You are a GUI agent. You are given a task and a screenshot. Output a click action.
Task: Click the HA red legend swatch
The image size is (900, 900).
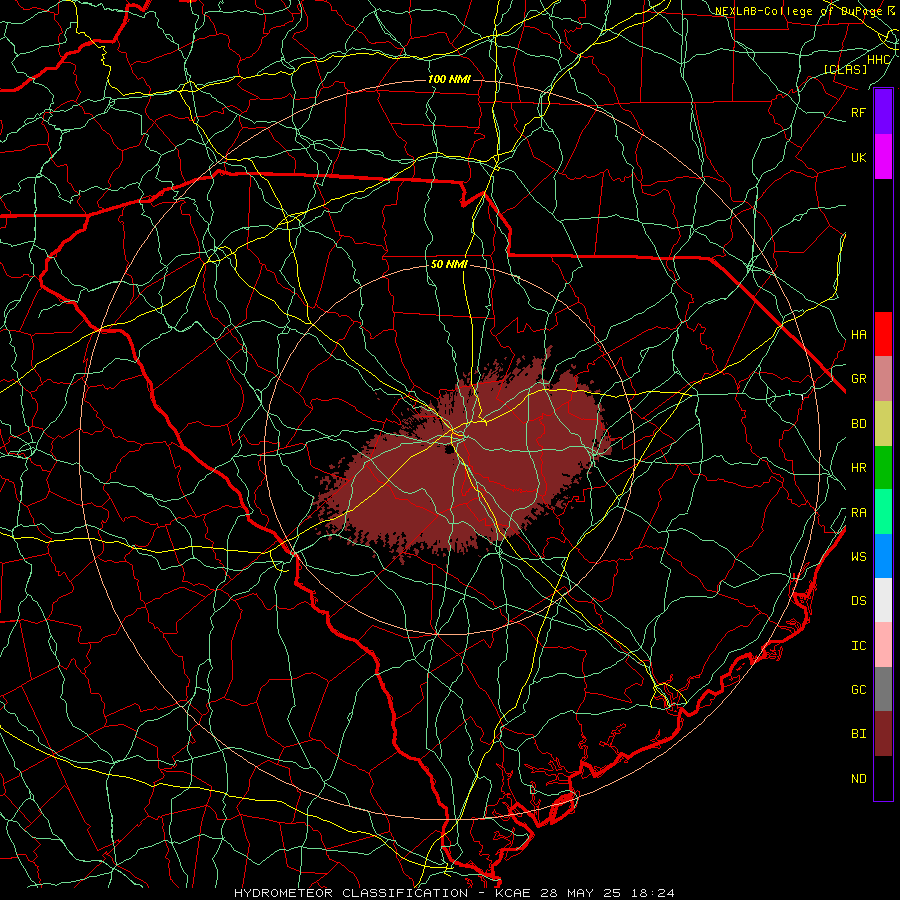tap(883, 334)
